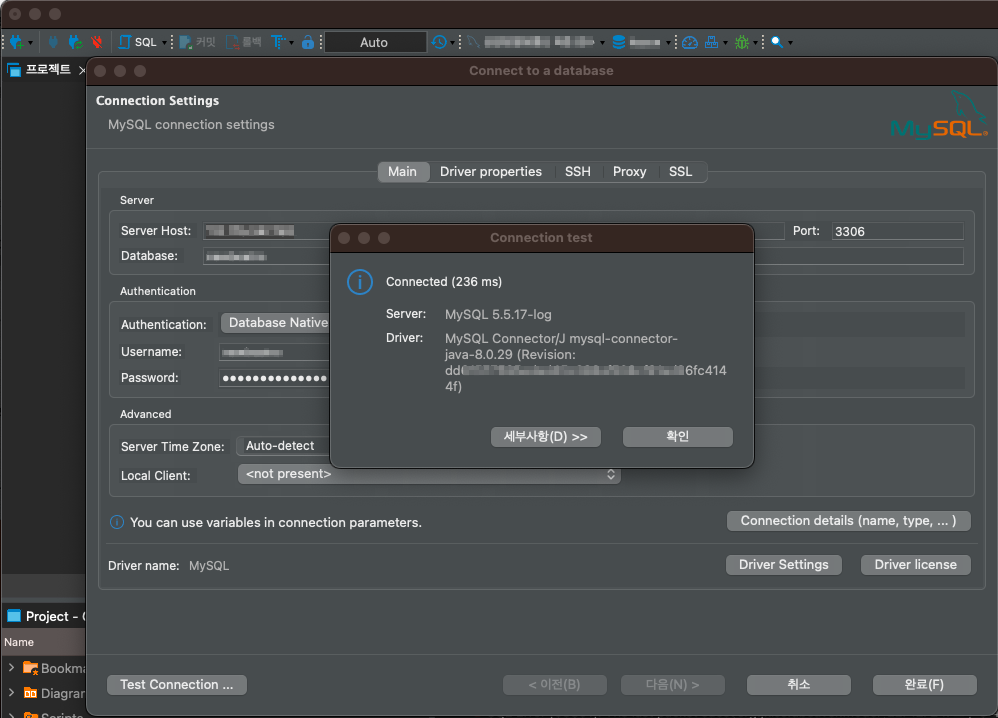The image size is (998, 718).
Task: Open the Local Client dropdown
Action: click(429, 474)
